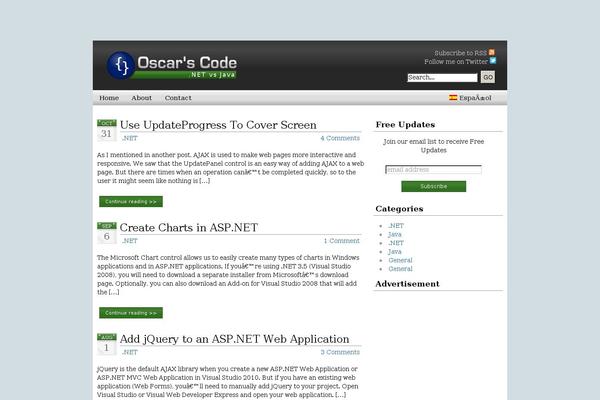600x400 pixels.
Task: Go to the Contact page
Action: click(x=178, y=98)
